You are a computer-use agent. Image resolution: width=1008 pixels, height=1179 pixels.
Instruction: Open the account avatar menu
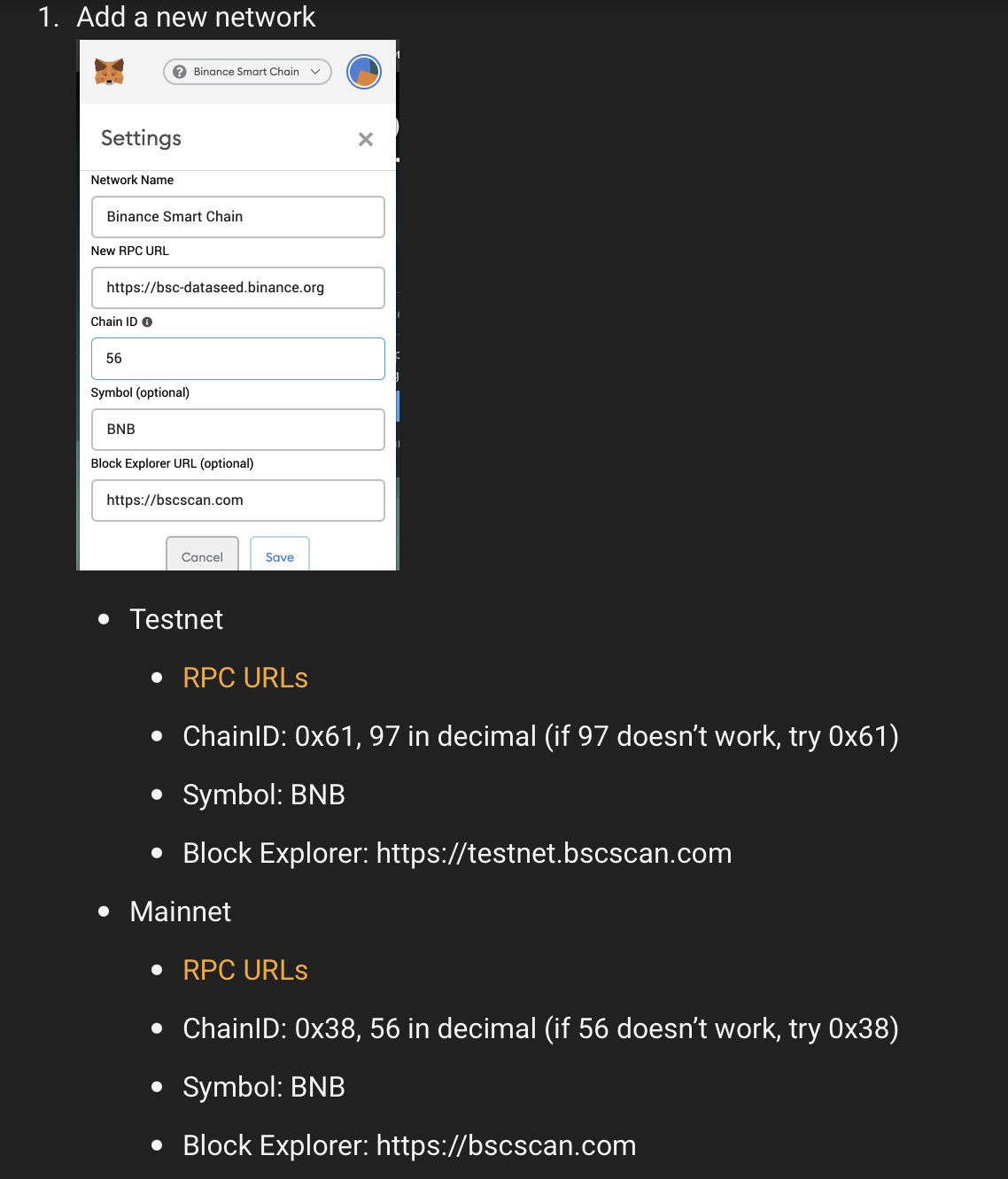pos(364,72)
